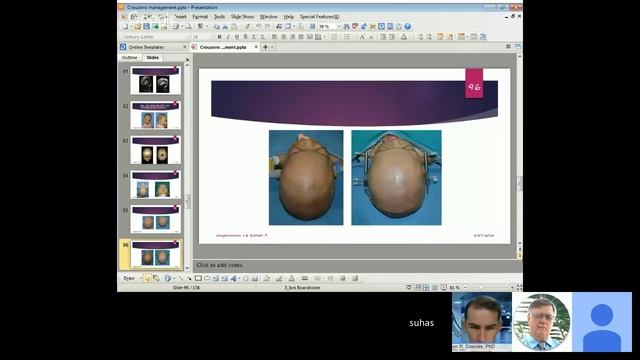Viewport: 640px width, 360px height.
Task: Toggle Italic formatting
Action: click(x=228, y=37)
